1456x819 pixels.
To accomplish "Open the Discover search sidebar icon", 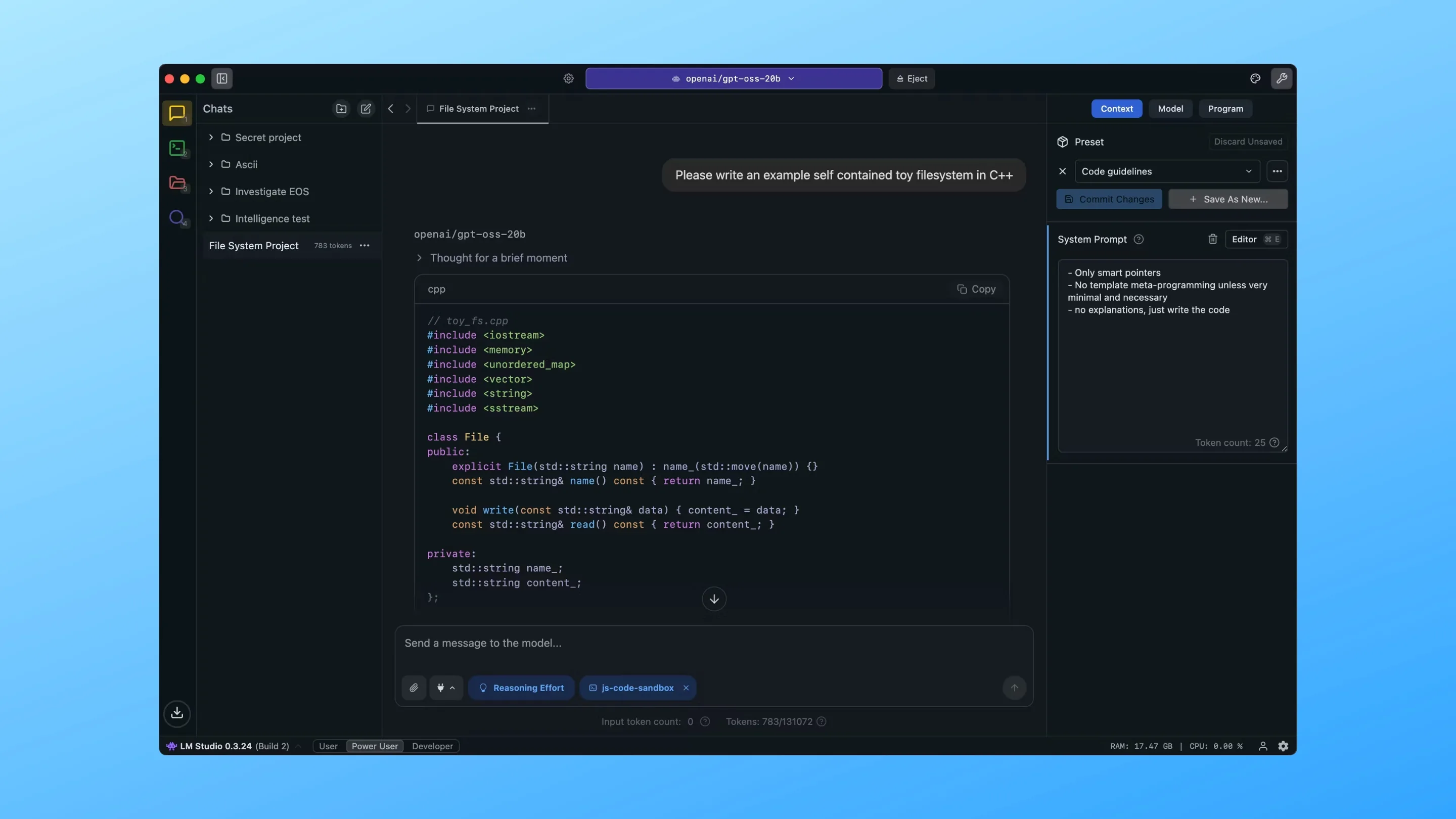I will click(x=177, y=217).
